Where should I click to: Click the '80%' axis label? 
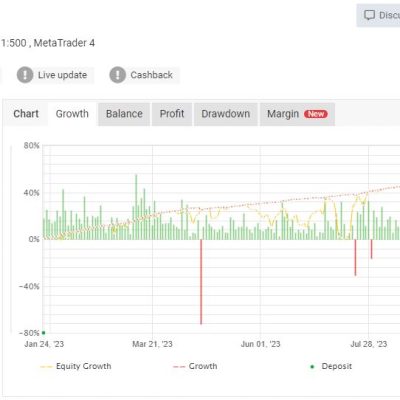pyautogui.click(x=31, y=145)
